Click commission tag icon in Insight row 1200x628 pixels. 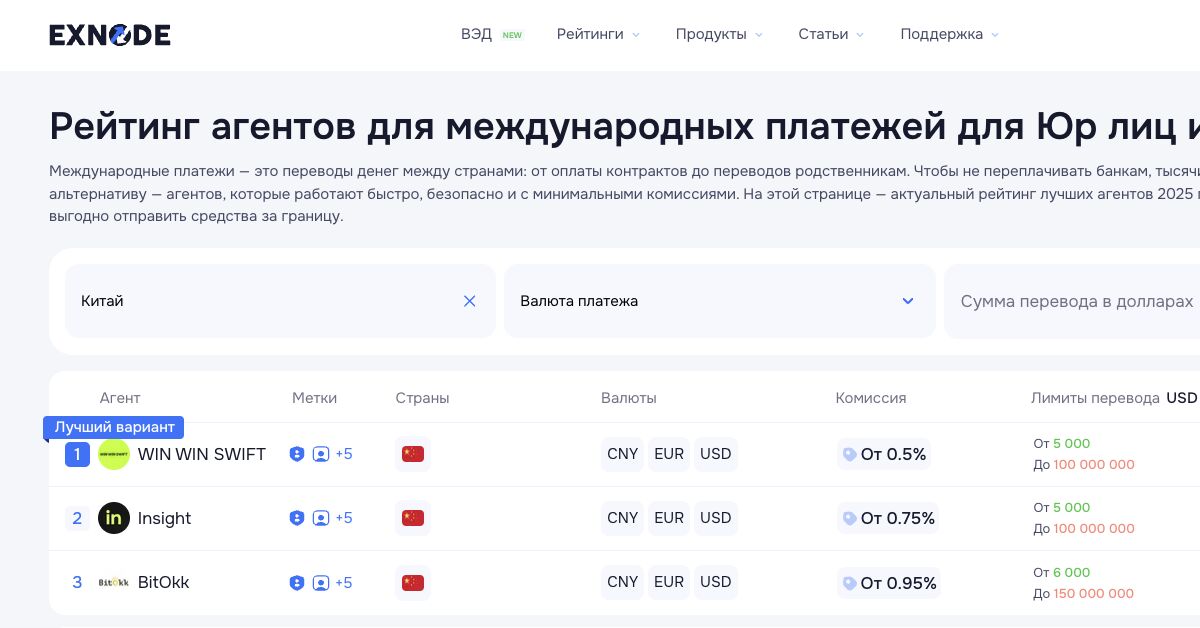[850, 518]
